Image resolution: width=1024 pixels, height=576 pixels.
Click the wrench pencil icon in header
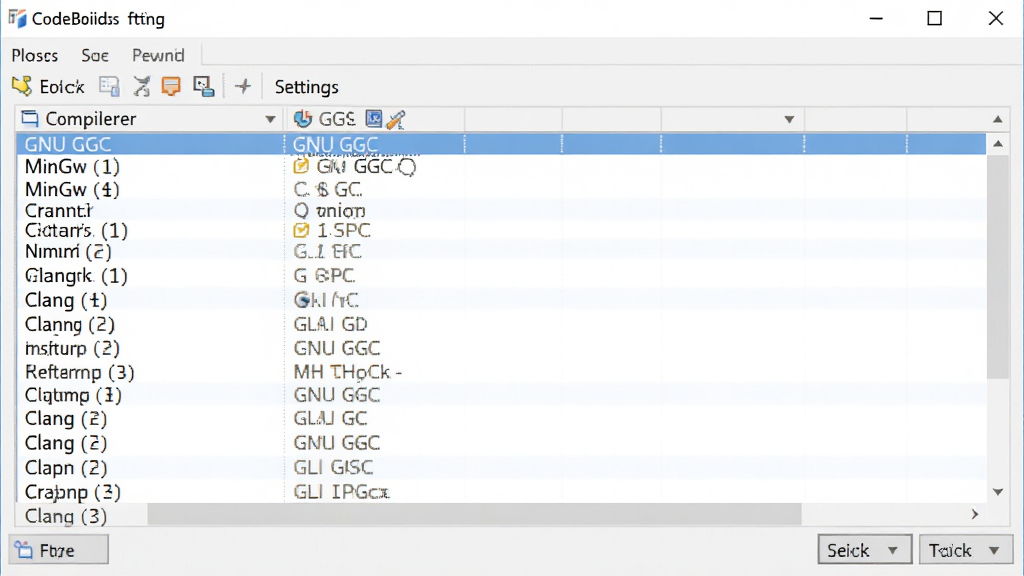(x=396, y=120)
